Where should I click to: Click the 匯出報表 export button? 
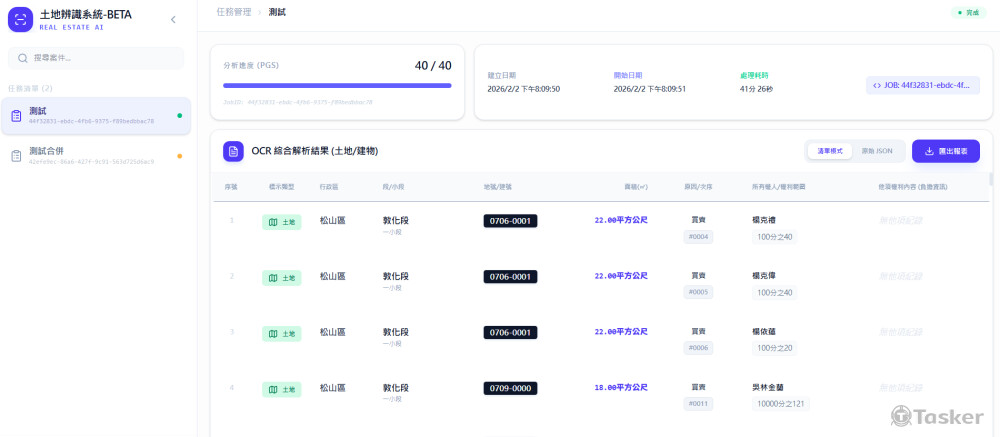click(x=945, y=151)
